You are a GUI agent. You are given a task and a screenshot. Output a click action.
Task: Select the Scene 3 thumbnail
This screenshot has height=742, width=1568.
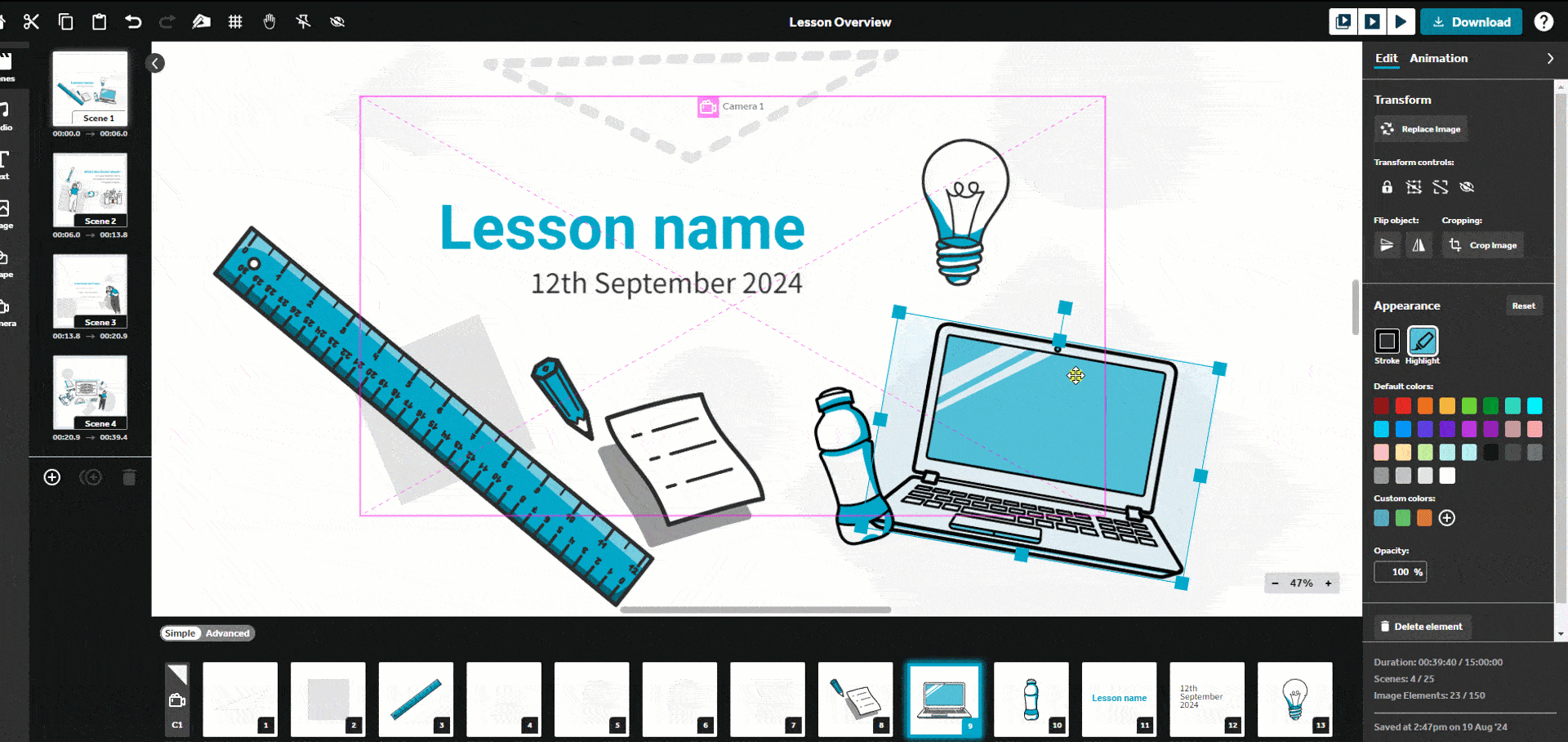tap(90, 291)
